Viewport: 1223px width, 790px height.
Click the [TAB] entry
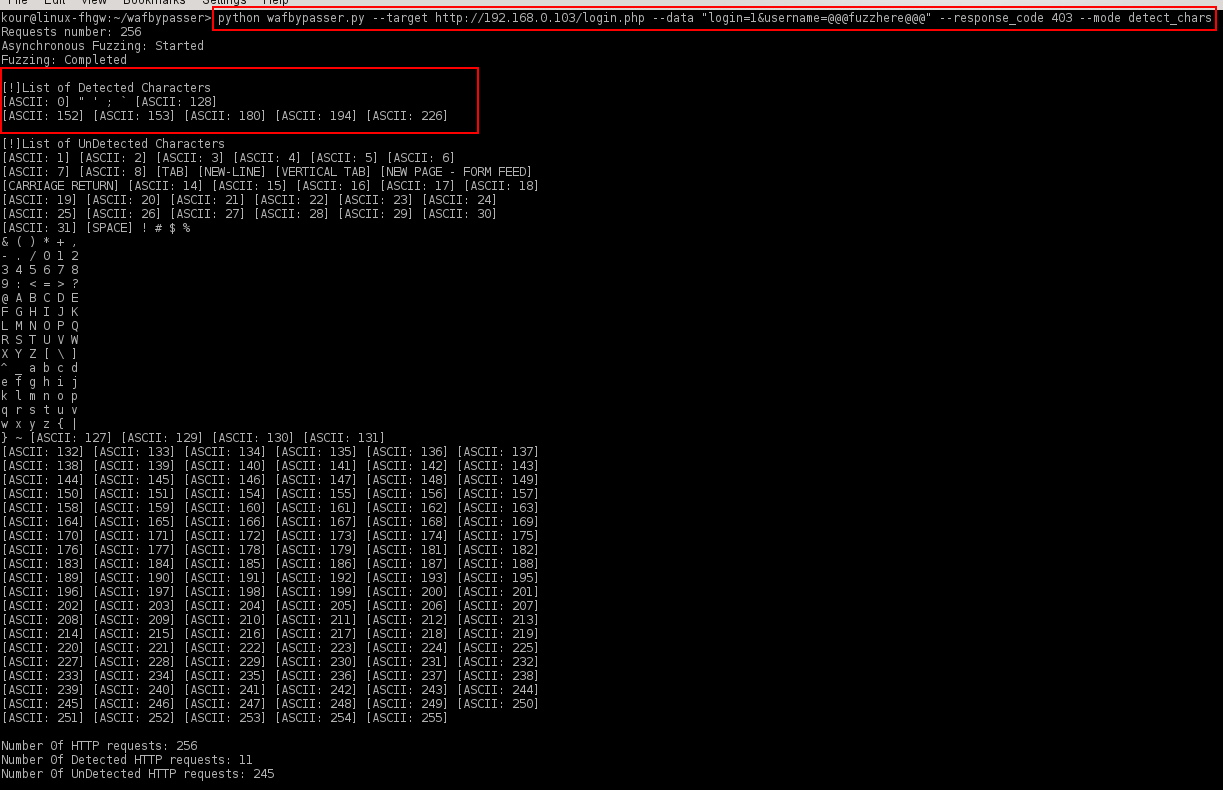point(173,172)
